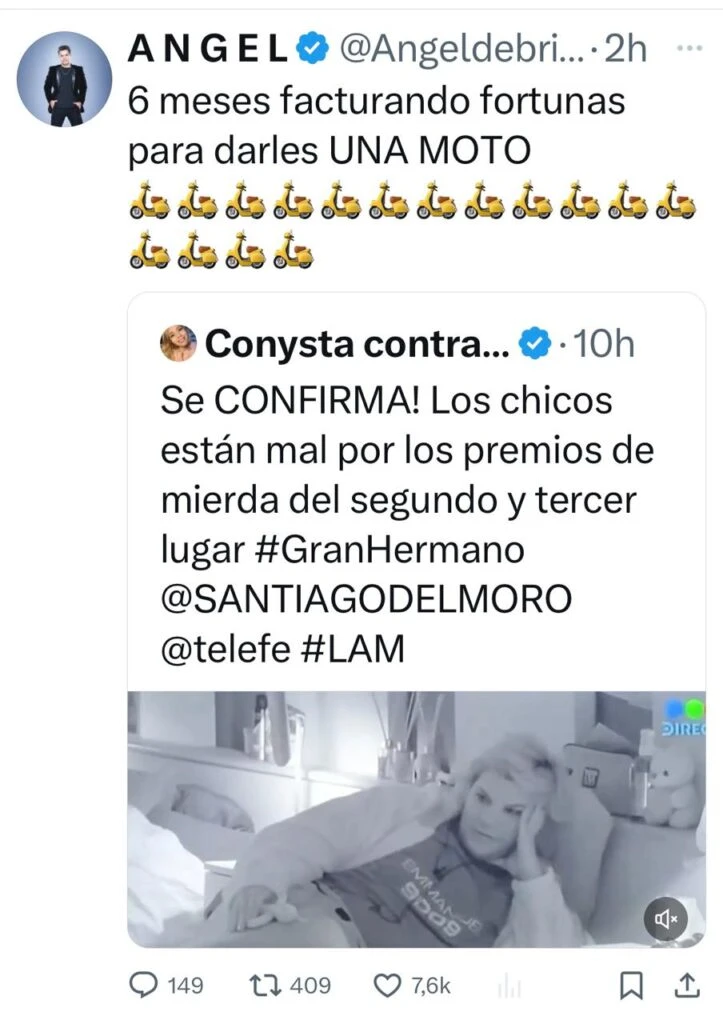Open ANGEL's profile picture avatar
The height and width of the screenshot is (1024, 723).
[65, 79]
